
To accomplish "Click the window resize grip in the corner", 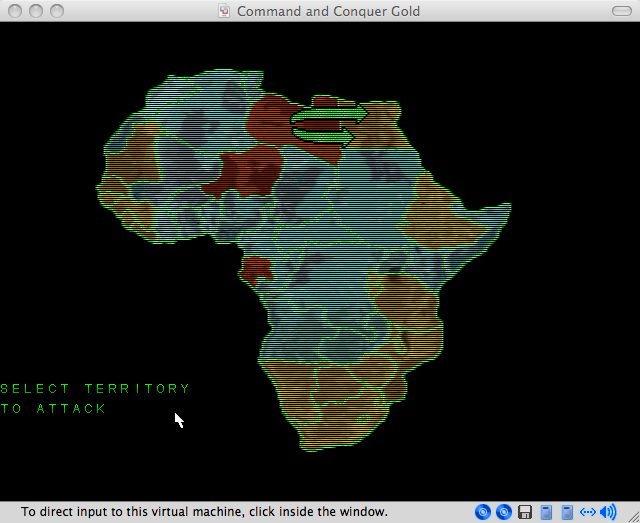I will pyautogui.click(x=634, y=517).
